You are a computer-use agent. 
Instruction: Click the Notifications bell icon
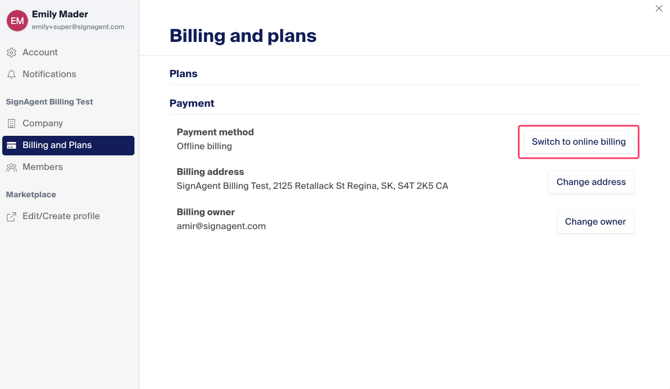coord(12,74)
